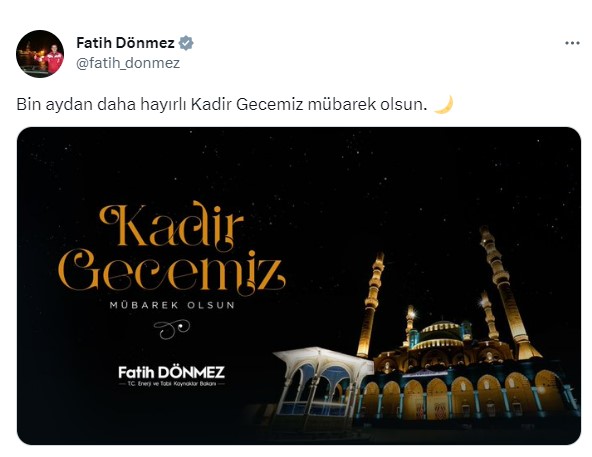Click the left minaret of the mosque
592x457 pixels.
click(371, 305)
